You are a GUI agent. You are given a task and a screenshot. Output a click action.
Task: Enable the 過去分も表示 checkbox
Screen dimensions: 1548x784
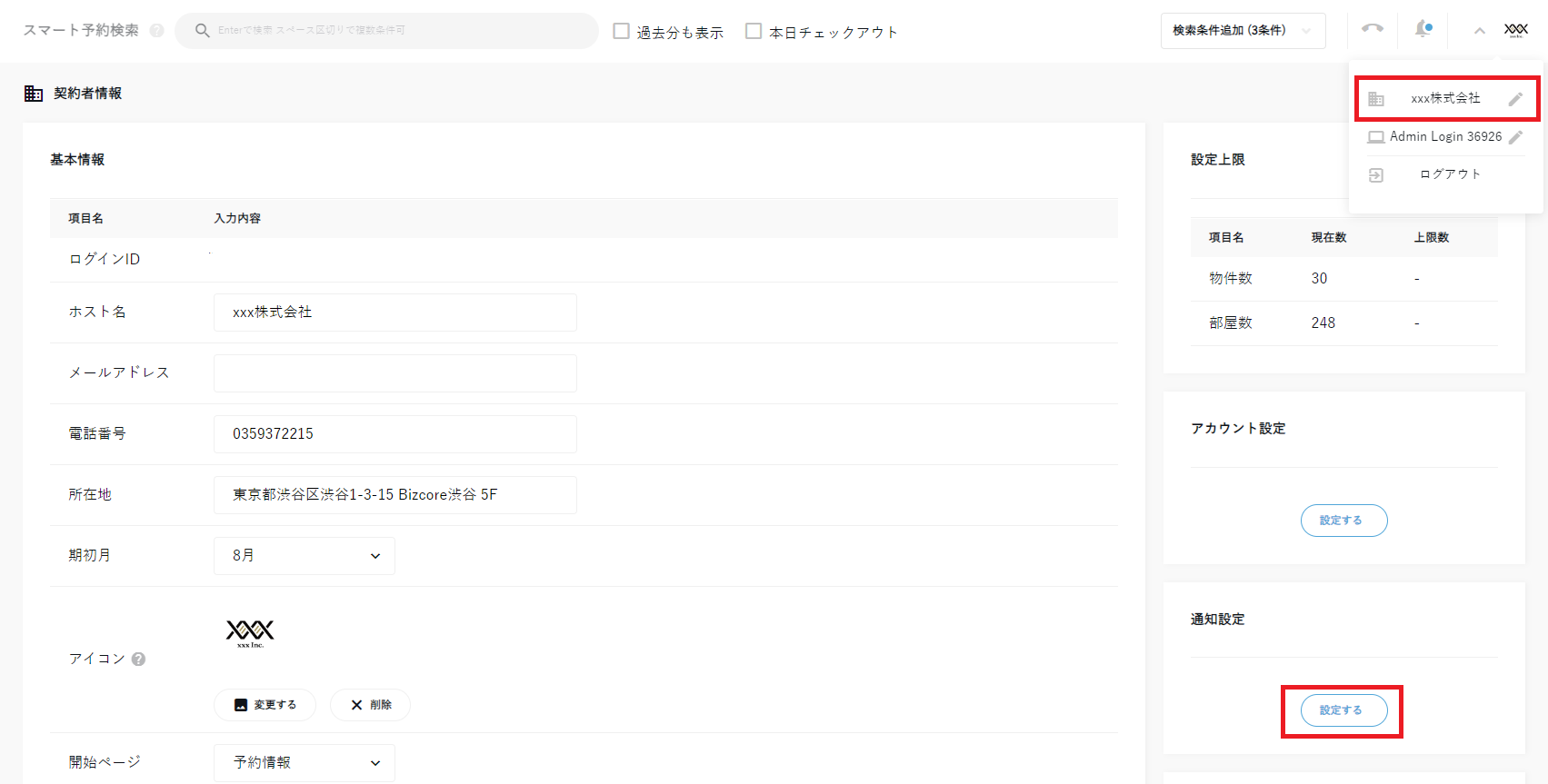click(x=622, y=32)
